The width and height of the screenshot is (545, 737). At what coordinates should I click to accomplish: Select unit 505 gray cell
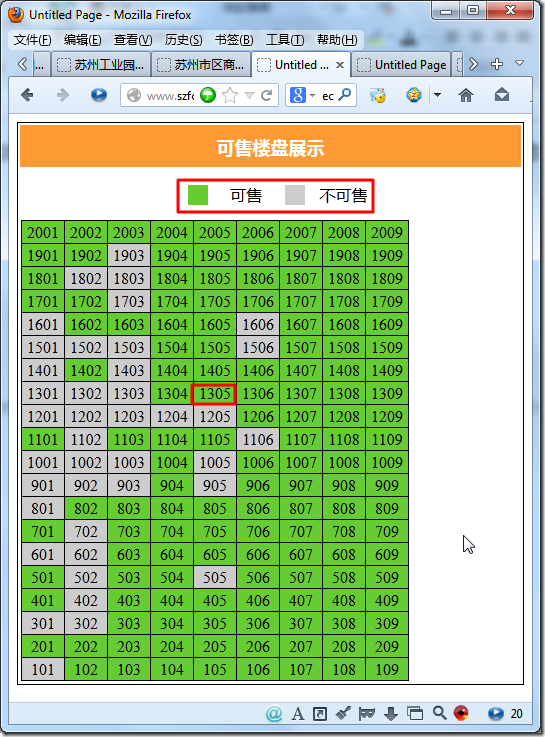pyautogui.click(x=215, y=577)
